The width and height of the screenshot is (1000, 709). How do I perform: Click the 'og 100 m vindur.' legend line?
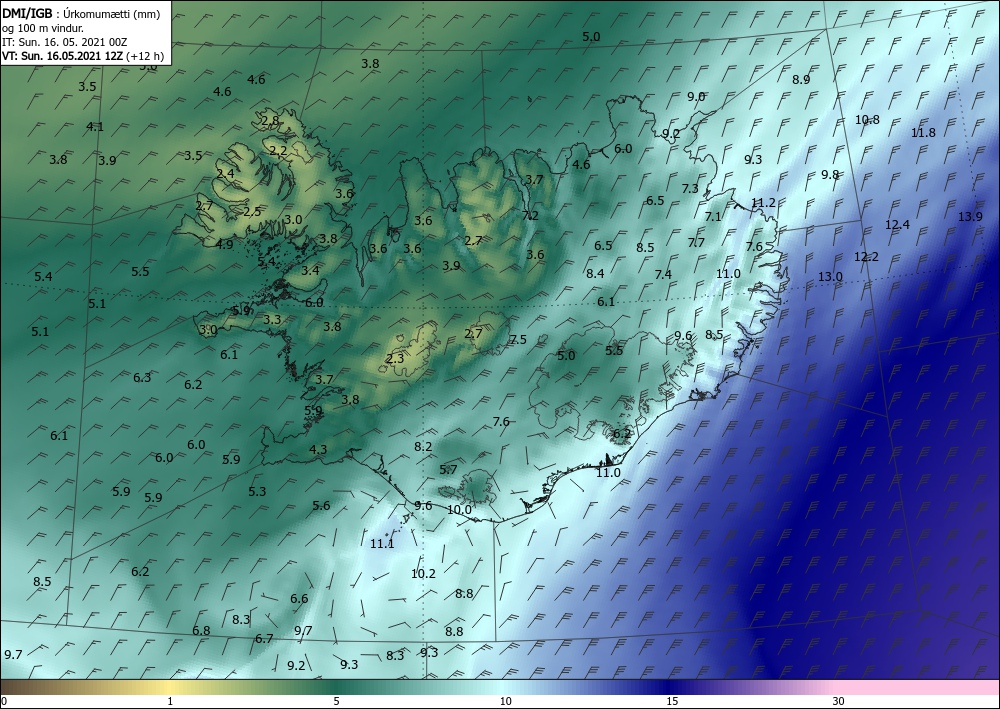click(x=43, y=28)
